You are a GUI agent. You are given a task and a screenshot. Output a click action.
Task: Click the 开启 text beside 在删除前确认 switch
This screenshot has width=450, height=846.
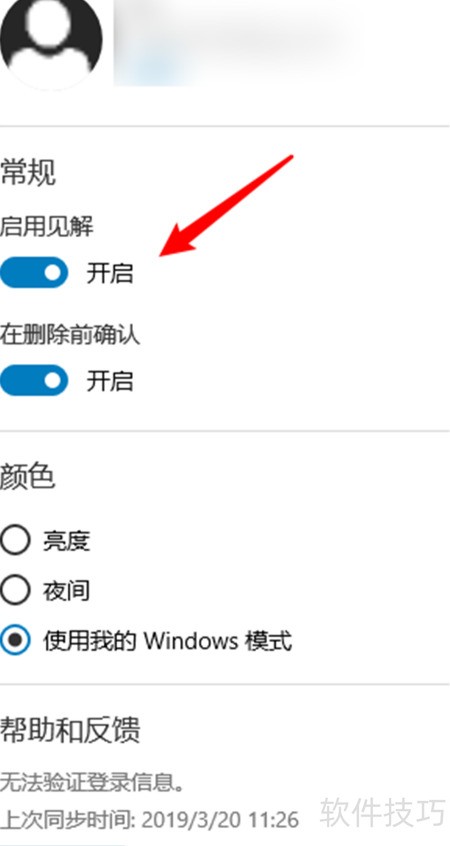click(110, 381)
